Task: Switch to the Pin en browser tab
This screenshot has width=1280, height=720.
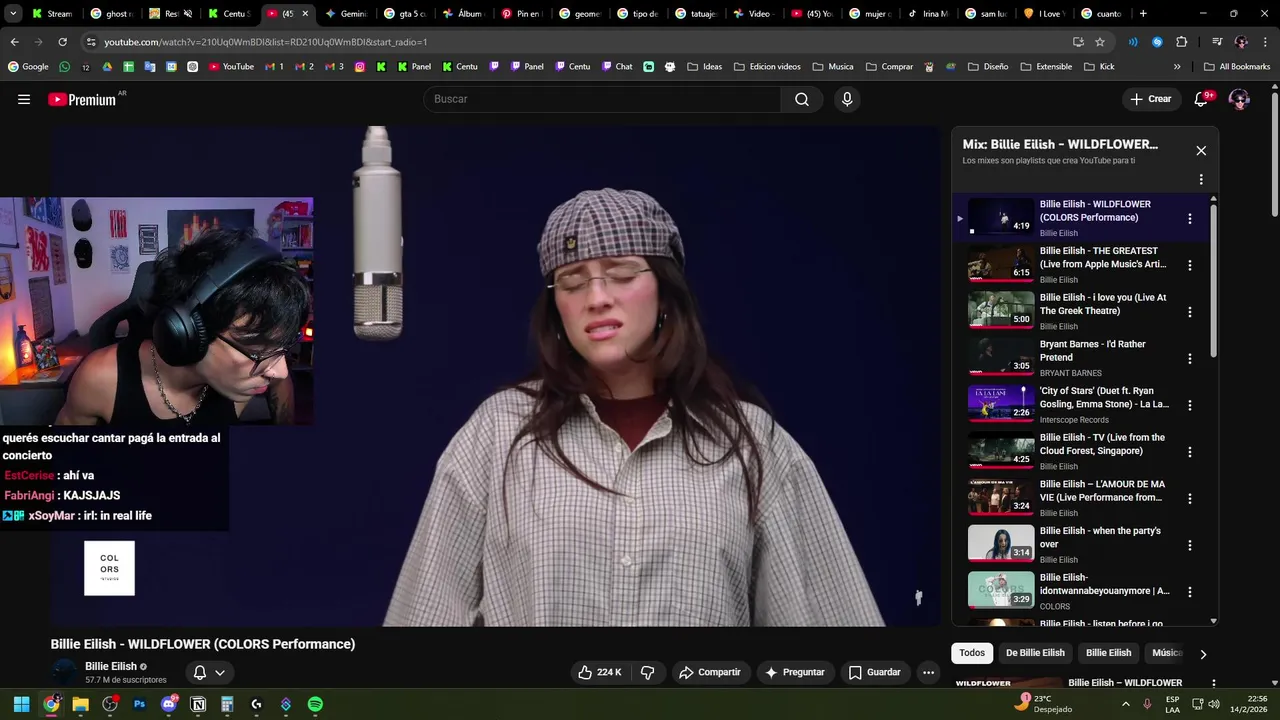Action: pos(521,14)
